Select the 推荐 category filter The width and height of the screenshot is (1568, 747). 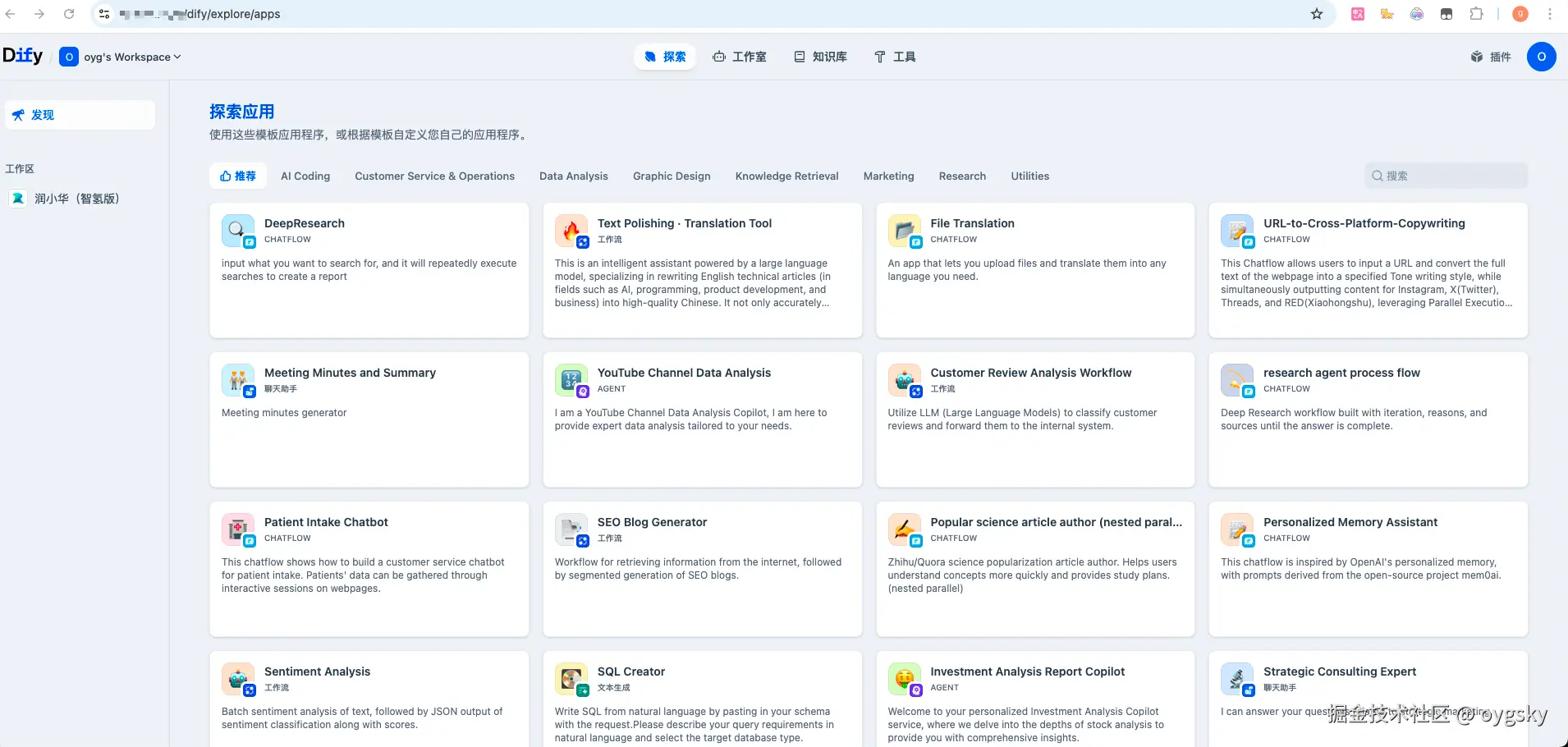click(x=238, y=176)
